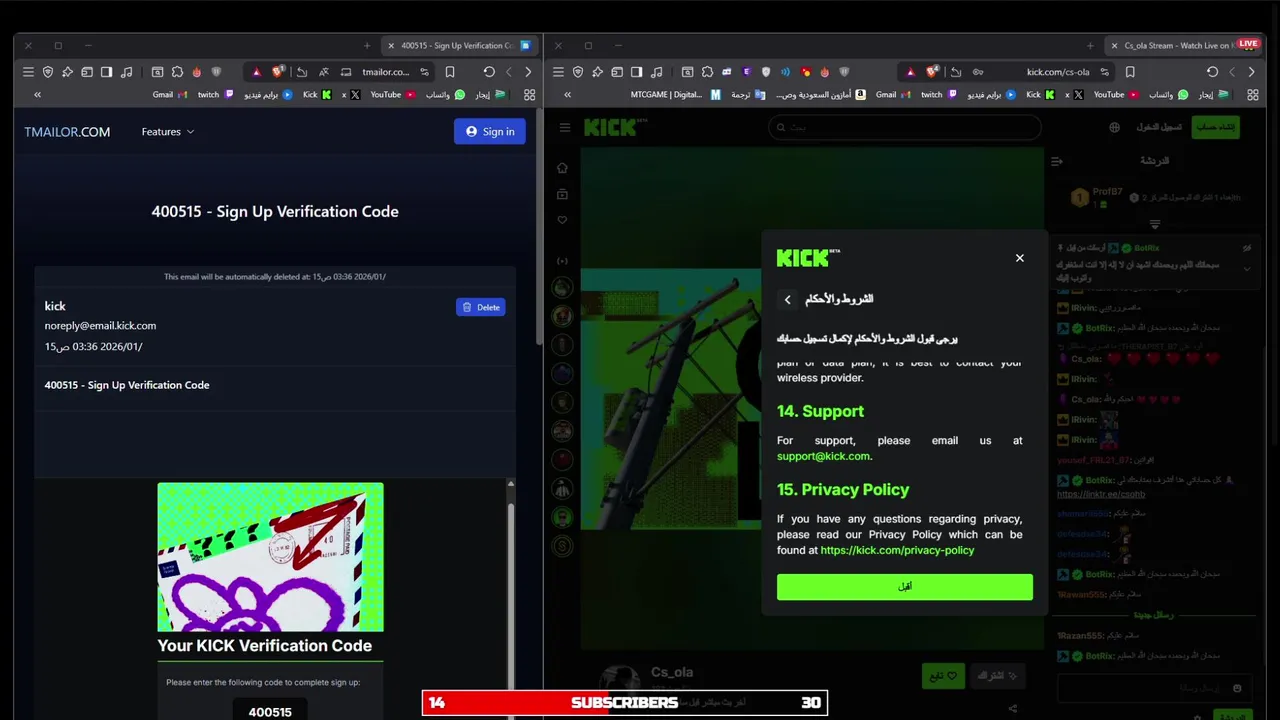Open music player icon in TMailor browser toolbar

(x=126, y=72)
